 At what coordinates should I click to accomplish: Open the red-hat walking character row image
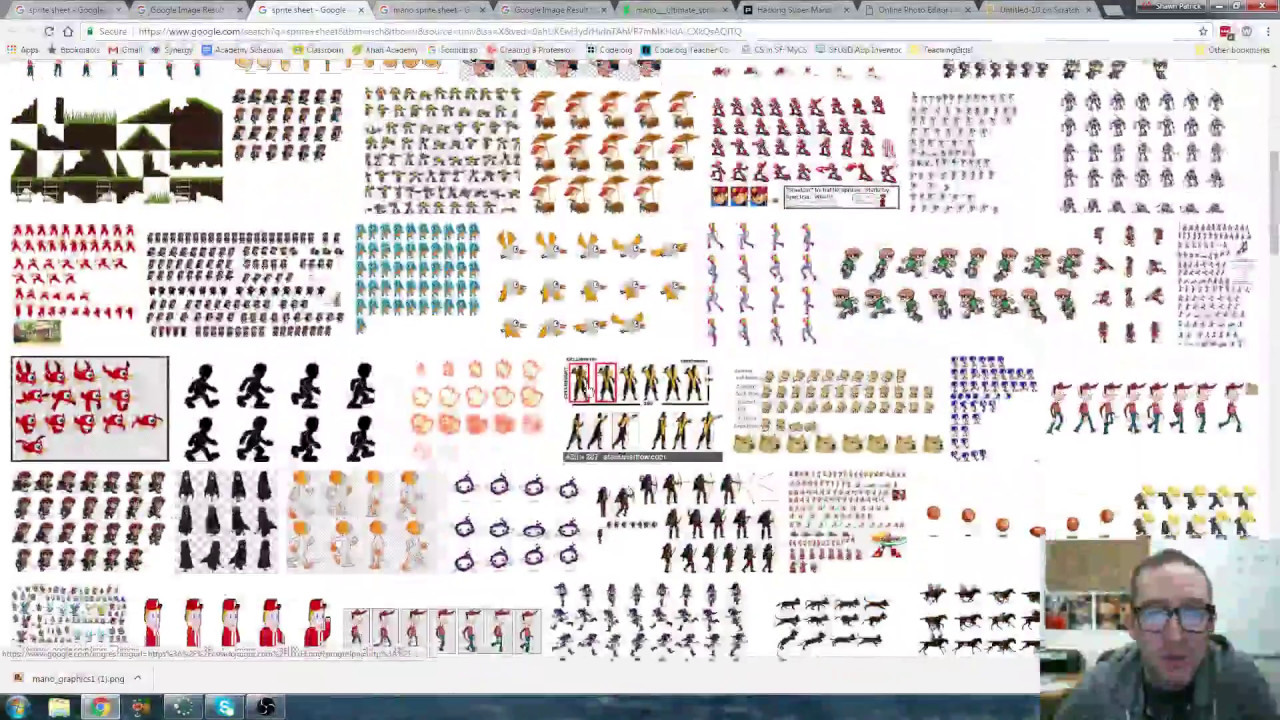(x=1152, y=407)
